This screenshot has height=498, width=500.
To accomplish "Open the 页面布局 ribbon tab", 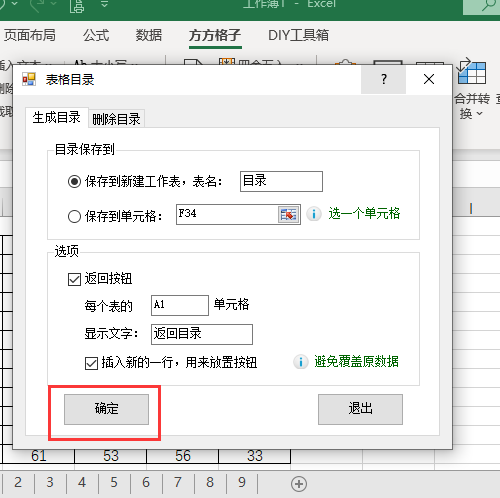I will pos(29,35).
